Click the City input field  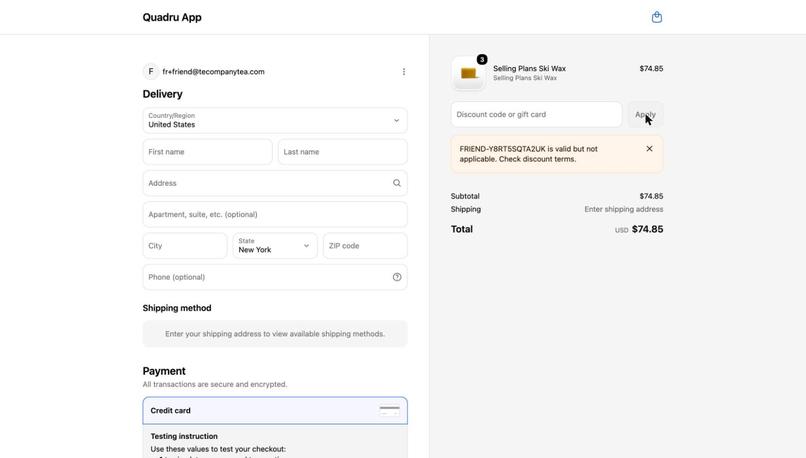[x=185, y=246]
